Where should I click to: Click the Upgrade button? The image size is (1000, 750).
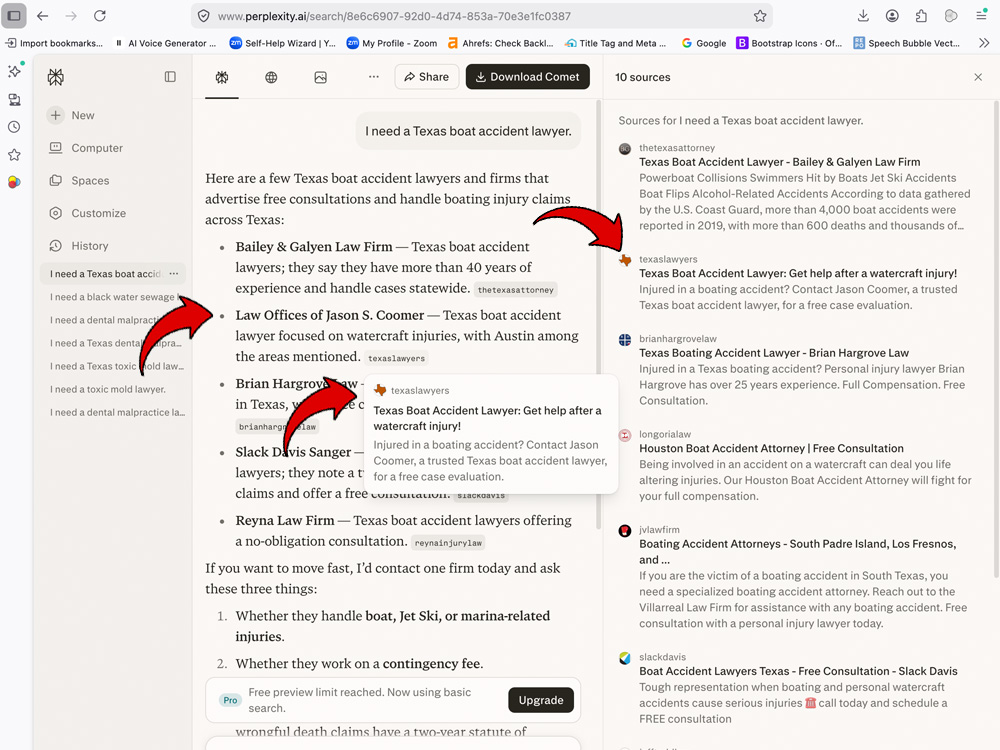tap(541, 700)
